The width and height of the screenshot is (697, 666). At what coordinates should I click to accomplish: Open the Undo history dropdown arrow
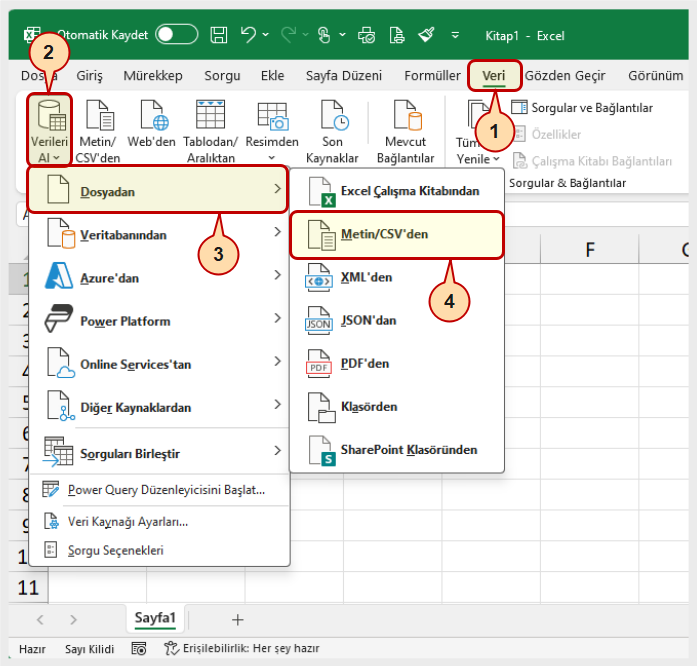point(265,35)
